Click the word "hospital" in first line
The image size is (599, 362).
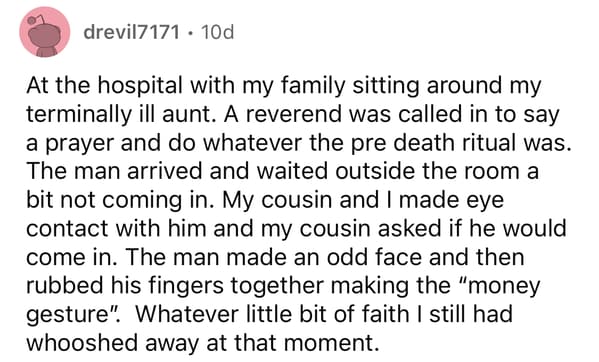[x=140, y=86]
